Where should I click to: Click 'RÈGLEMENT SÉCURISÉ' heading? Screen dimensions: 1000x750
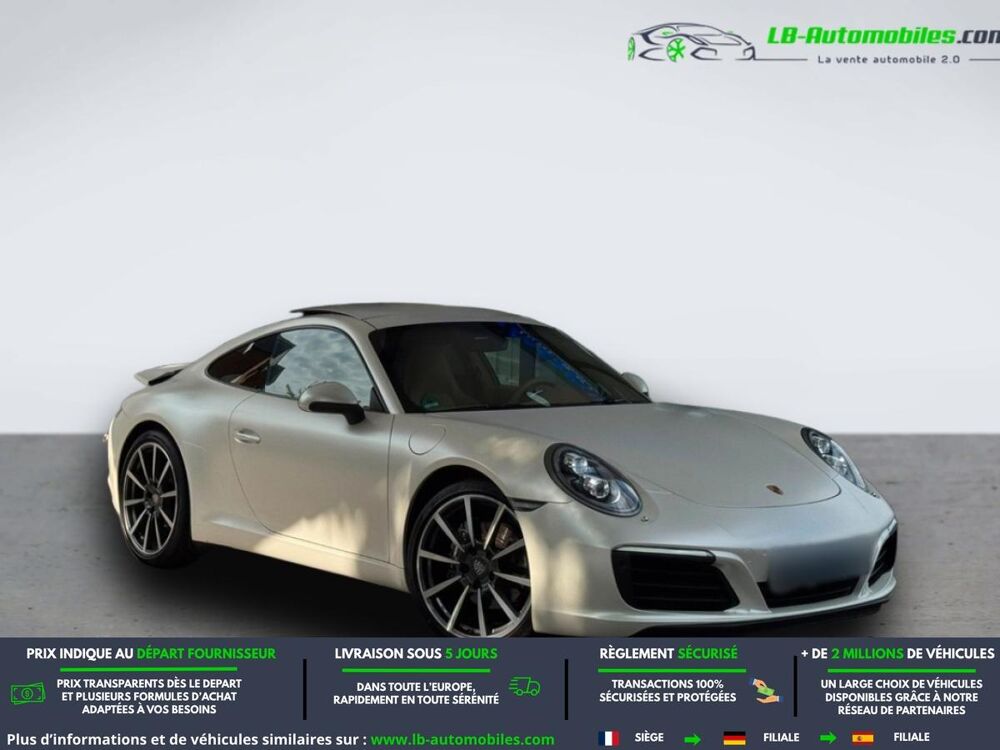tap(668, 654)
